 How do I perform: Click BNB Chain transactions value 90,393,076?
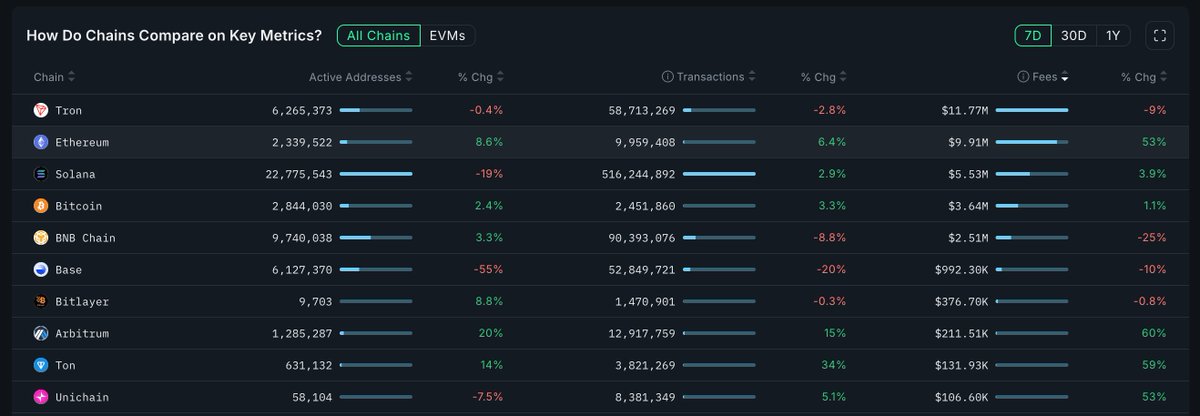click(641, 238)
